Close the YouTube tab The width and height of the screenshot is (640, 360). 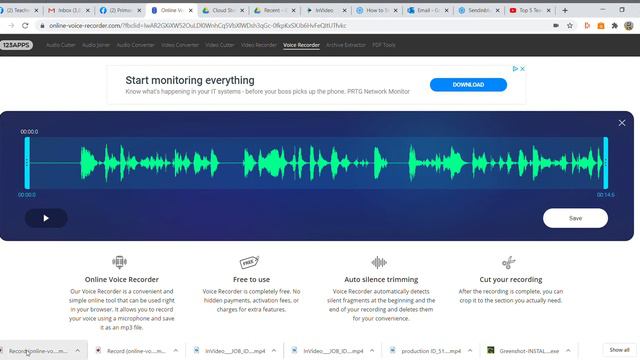(549, 10)
